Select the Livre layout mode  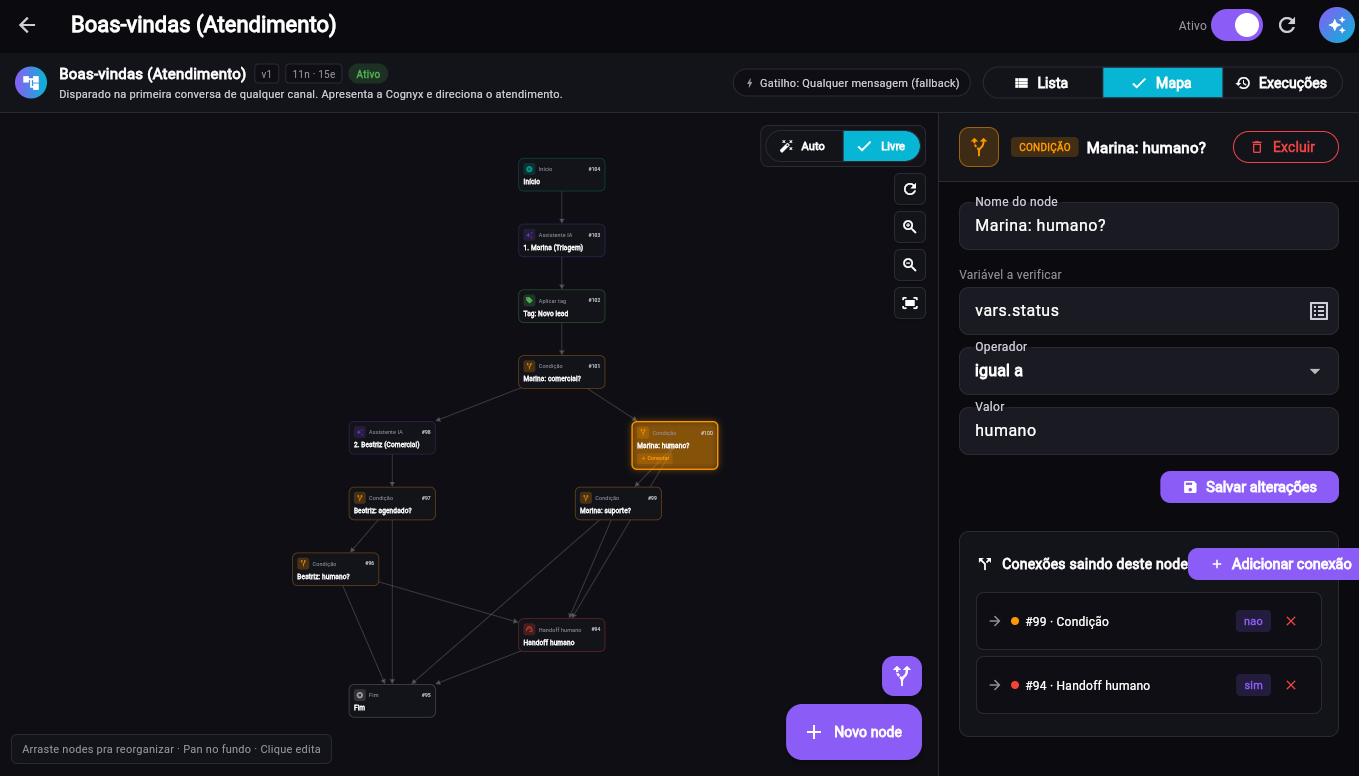point(881,146)
